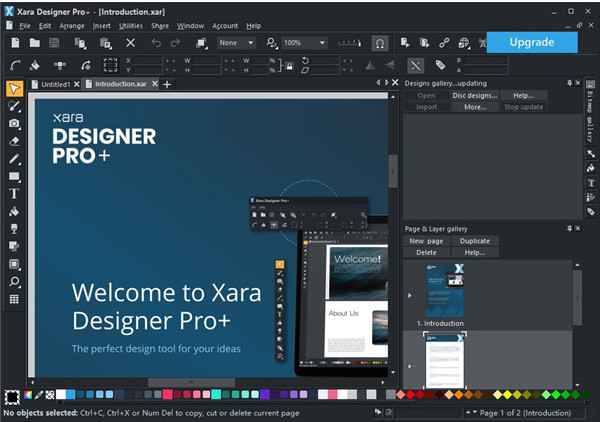Click the Save disk icon
Viewport: 600px width, 422px height.
click(x=54, y=42)
